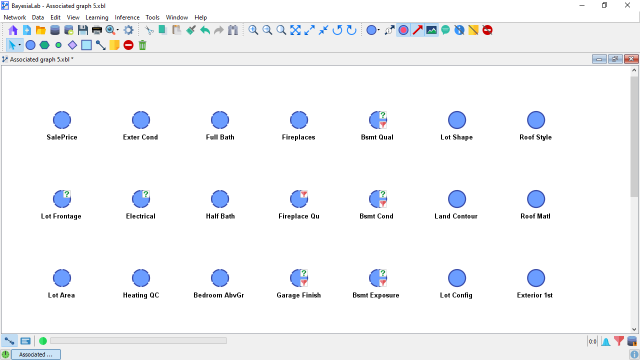This screenshot has width=640, height=360.
Task: Open the View menu
Action: pos(73,18)
